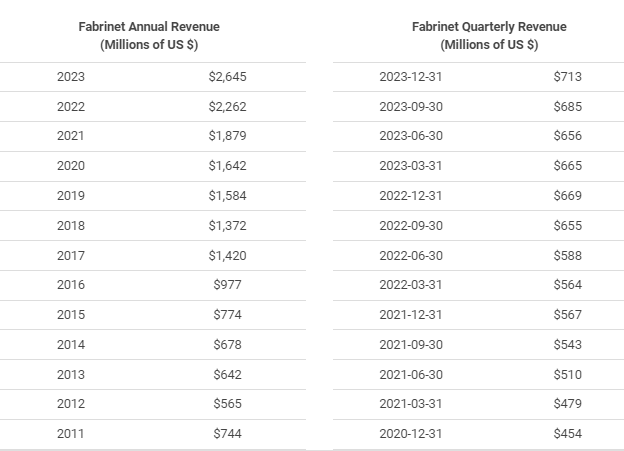Screen dimensions: 624x451
Task: Select the 2023-06-30 quarter date
Action: coord(411,136)
